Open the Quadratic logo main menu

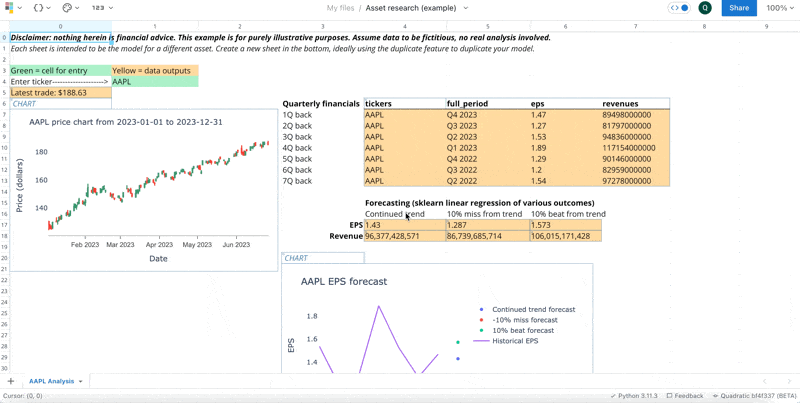[12, 8]
